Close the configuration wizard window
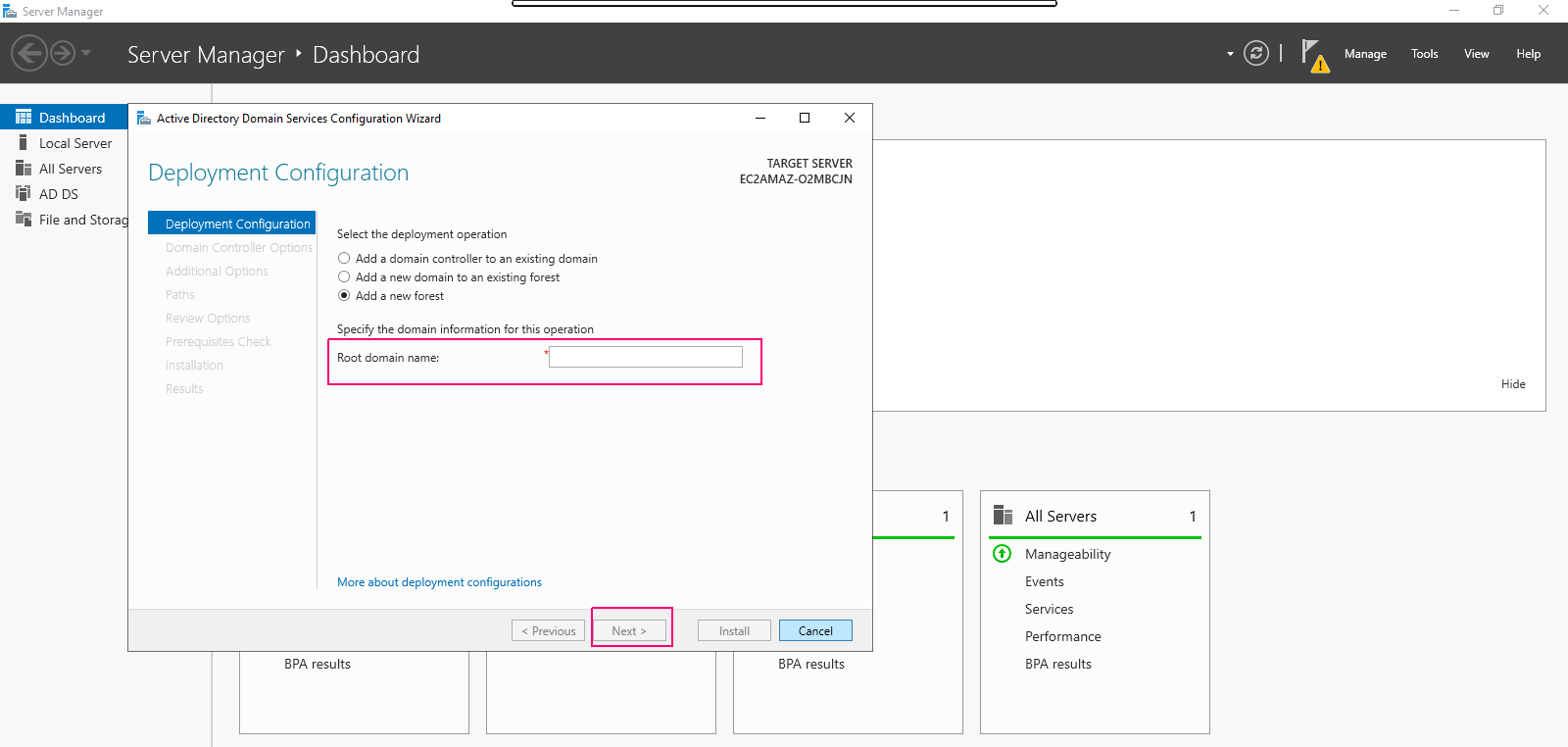Image resolution: width=1568 pixels, height=747 pixels. pos(850,118)
